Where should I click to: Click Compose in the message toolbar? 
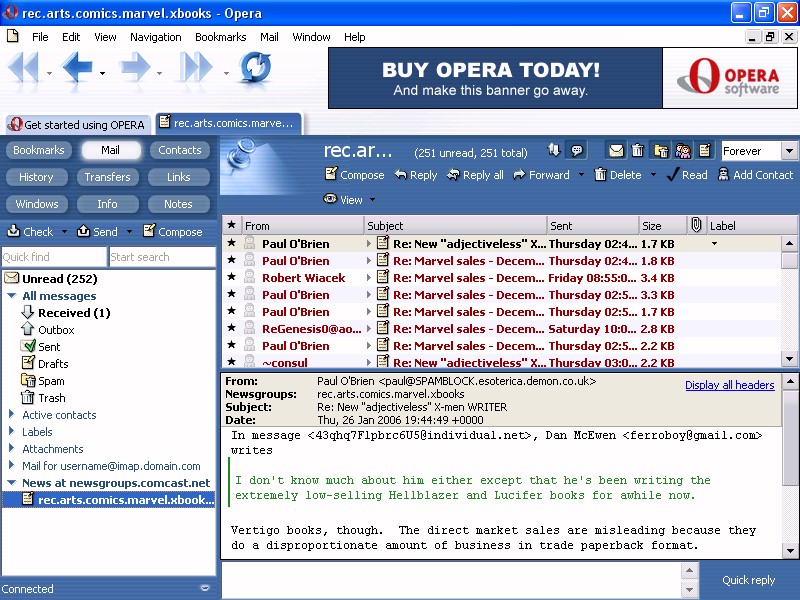point(355,175)
